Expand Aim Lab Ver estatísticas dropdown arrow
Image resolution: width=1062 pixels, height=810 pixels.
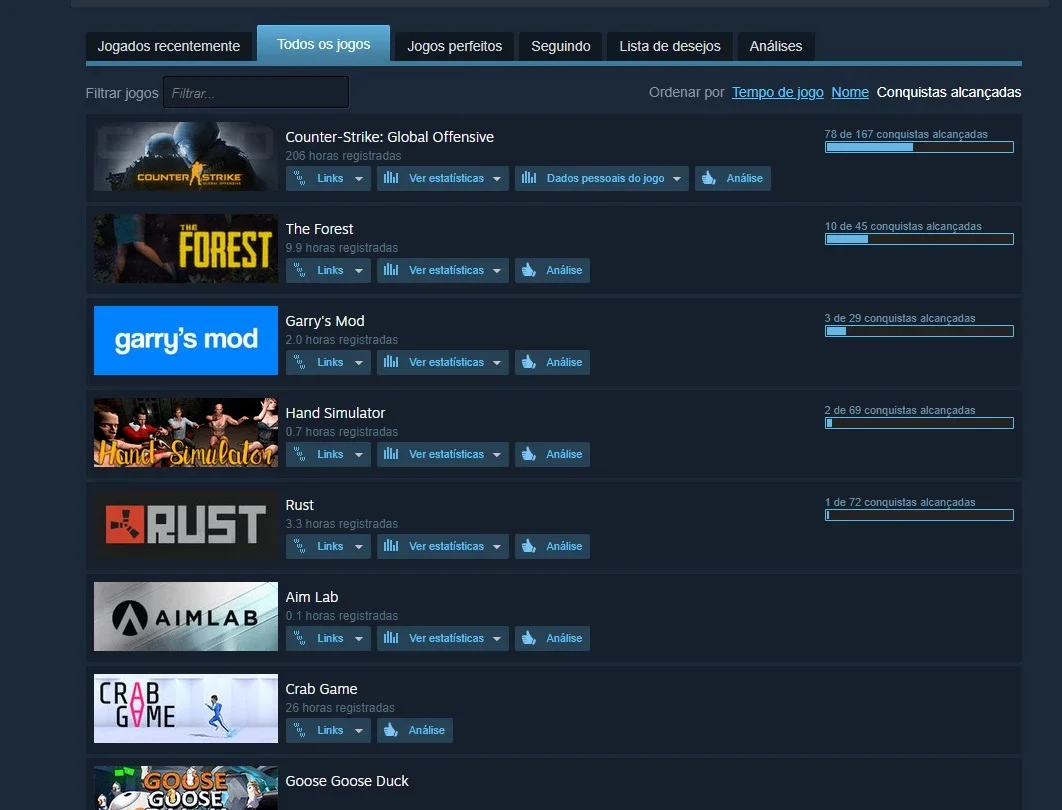click(x=497, y=639)
